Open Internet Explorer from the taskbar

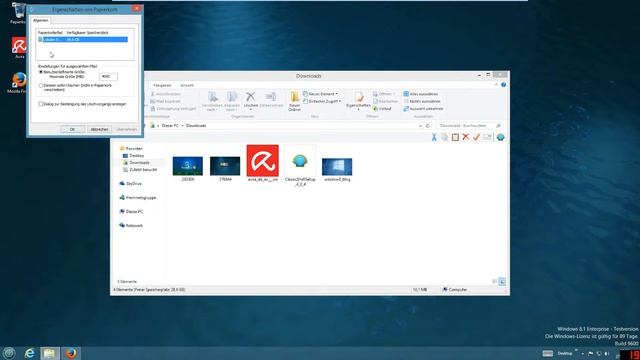click(x=29, y=353)
